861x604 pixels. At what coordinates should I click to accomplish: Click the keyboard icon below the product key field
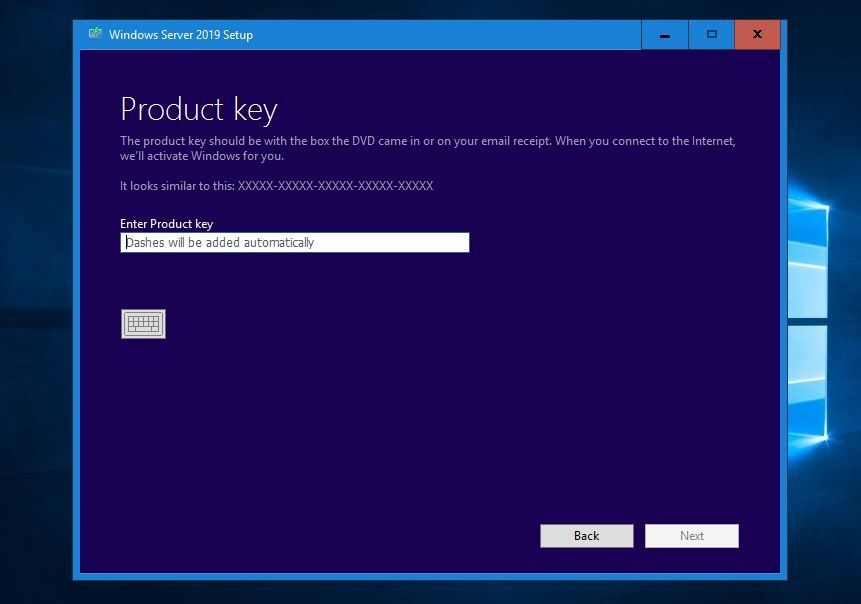tap(143, 323)
